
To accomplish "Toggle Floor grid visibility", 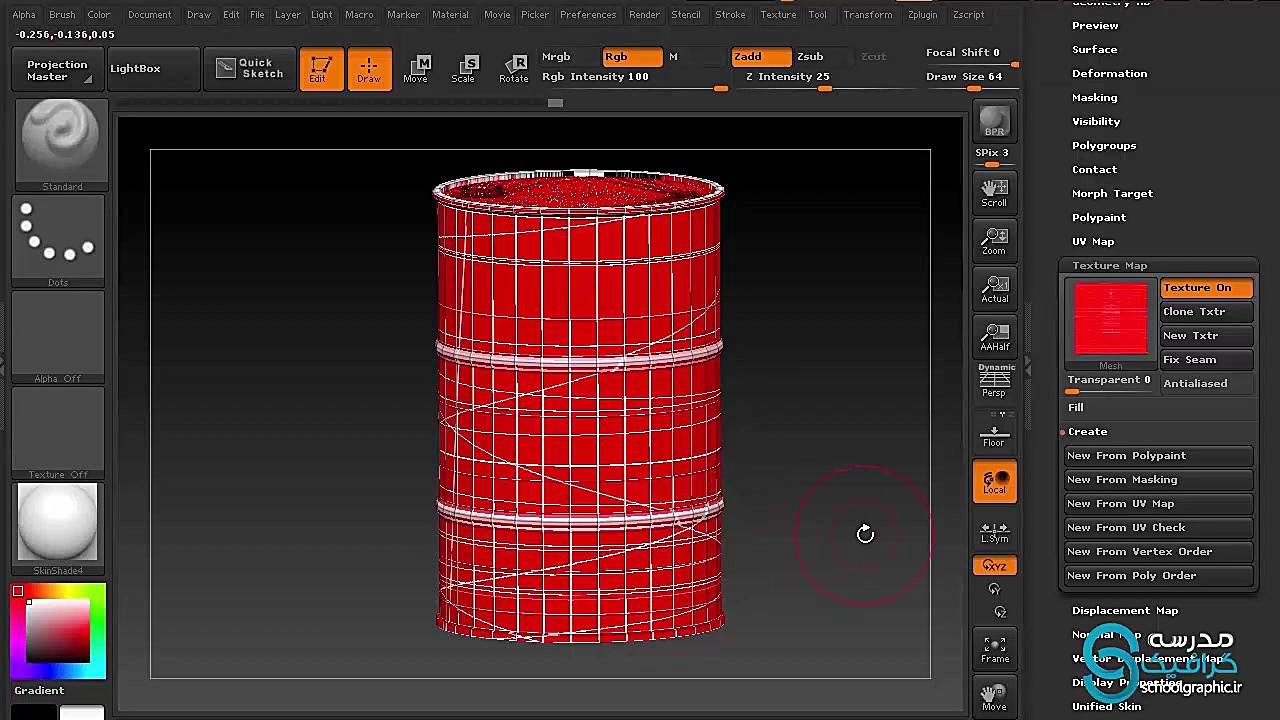I will tap(994, 435).
